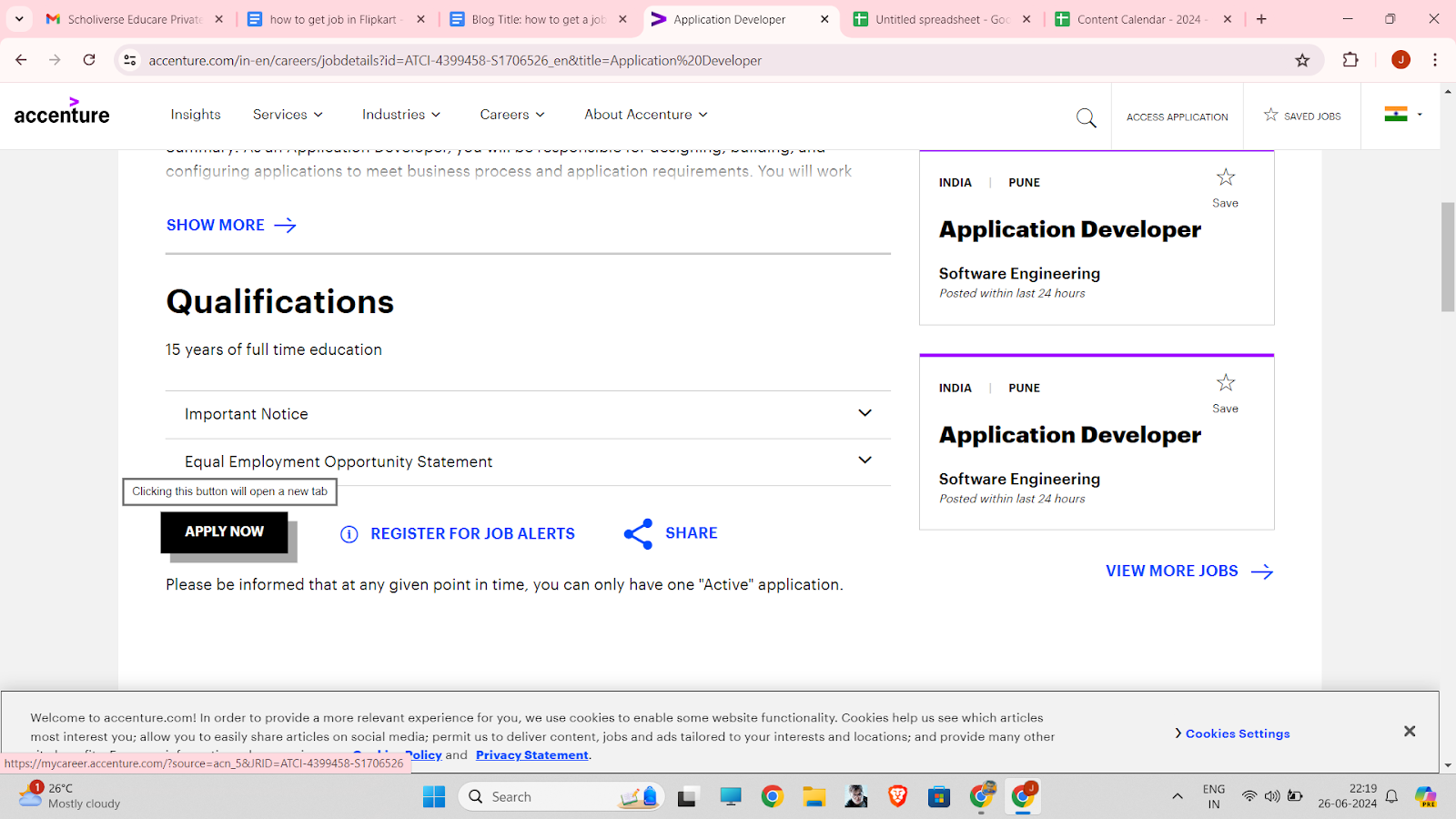Click the '15 years of full time education' text
The width and height of the screenshot is (1456, 819).
274,349
